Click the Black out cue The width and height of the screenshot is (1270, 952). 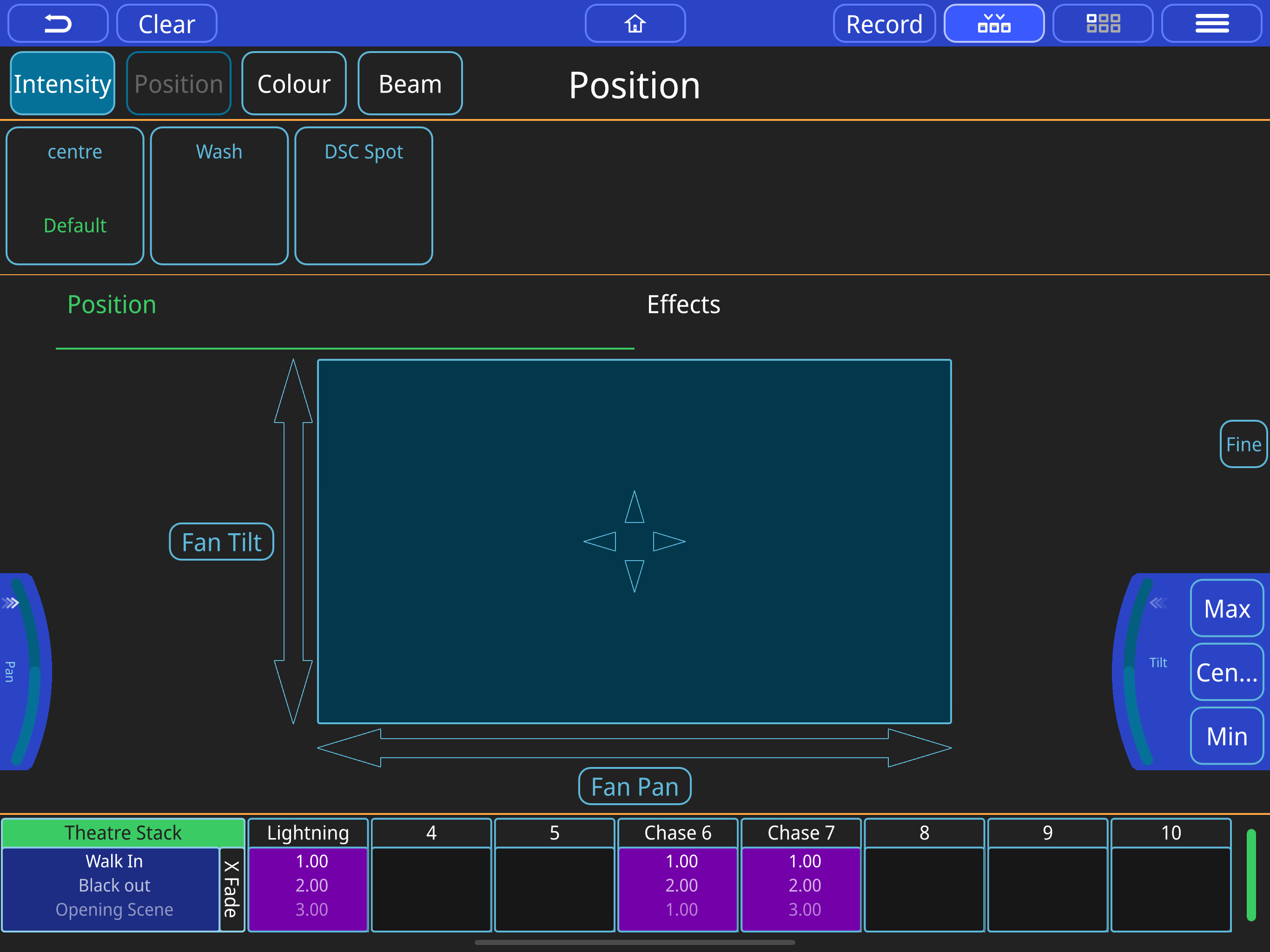click(114, 885)
